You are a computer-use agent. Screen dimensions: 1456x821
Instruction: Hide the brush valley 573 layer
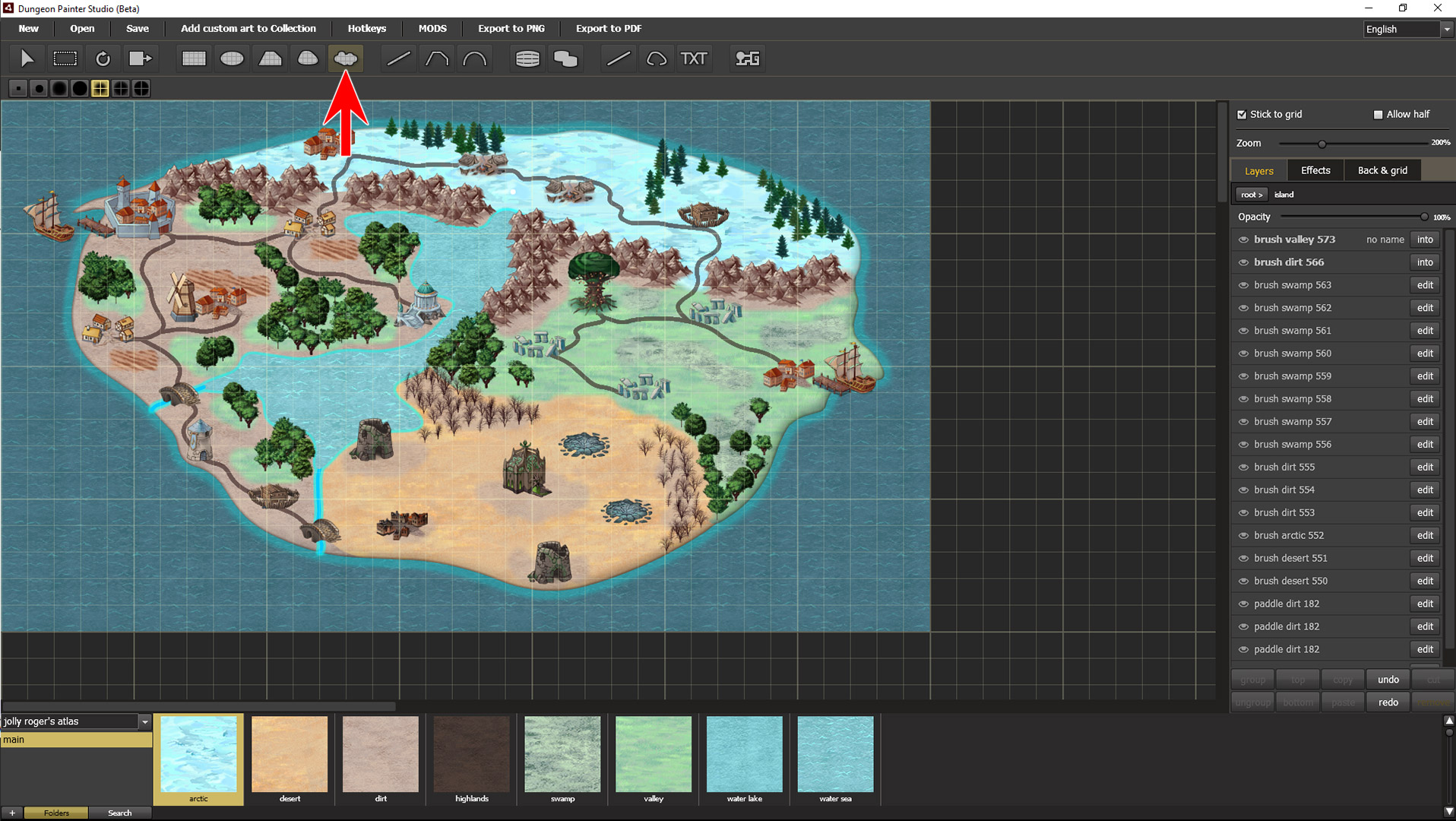coord(1243,239)
